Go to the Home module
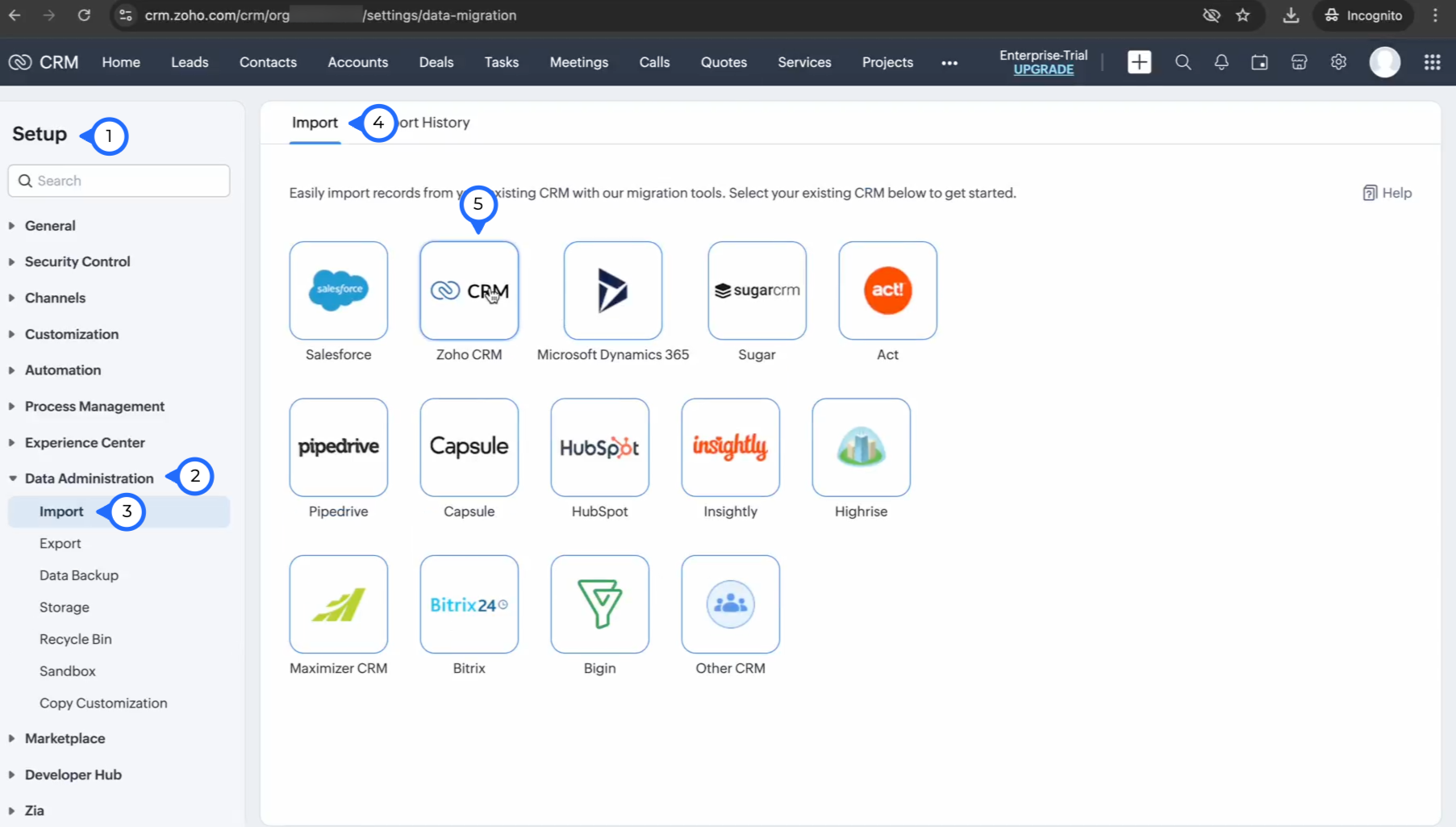This screenshot has width=1456, height=827. tap(121, 62)
